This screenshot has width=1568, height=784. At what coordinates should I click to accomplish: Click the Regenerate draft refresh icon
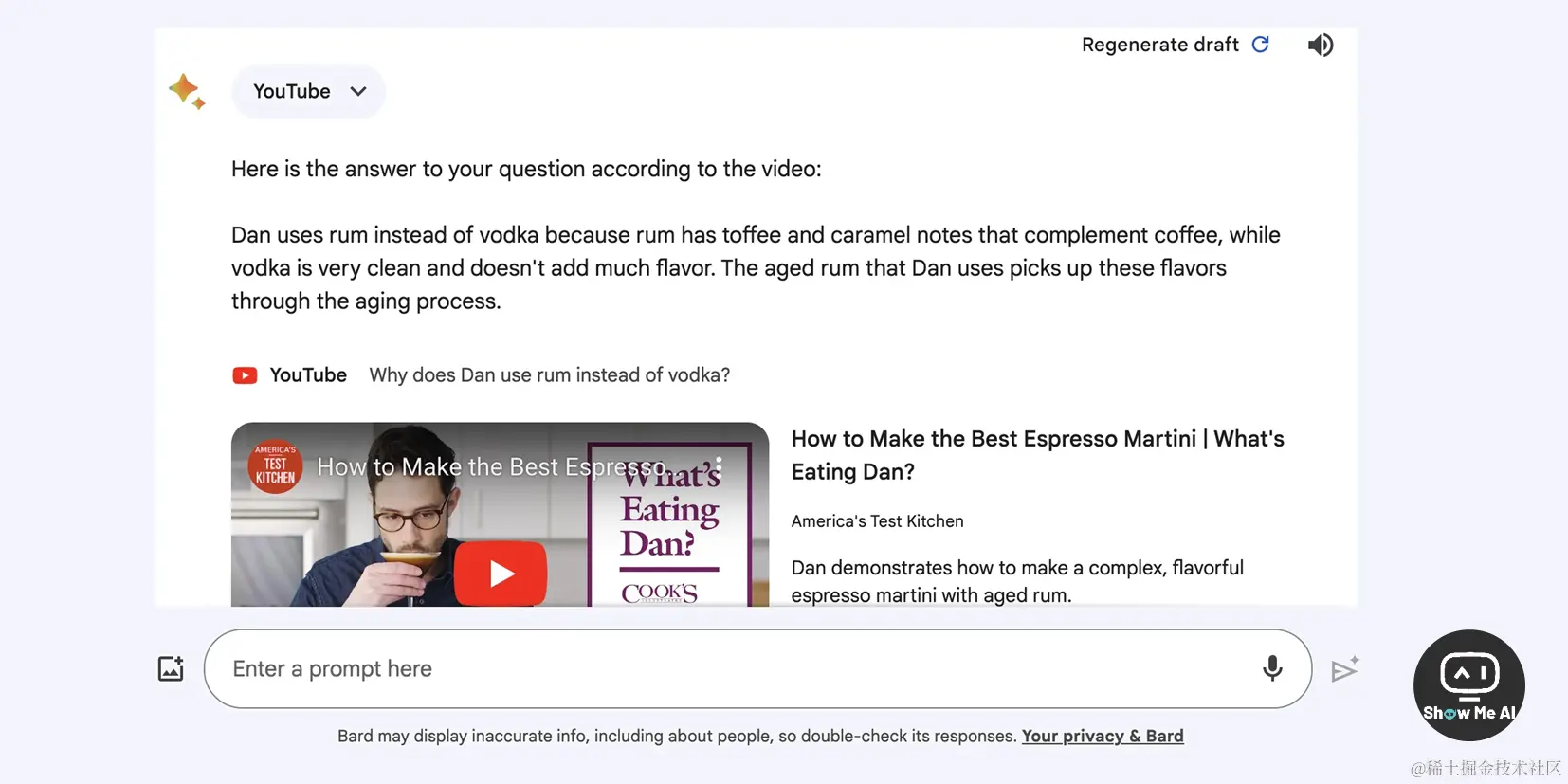(1260, 45)
